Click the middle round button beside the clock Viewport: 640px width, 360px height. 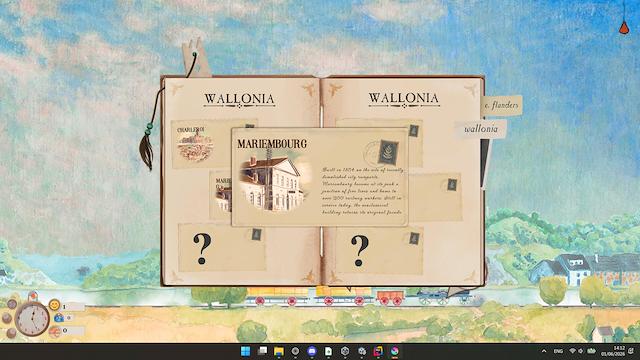(7, 318)
